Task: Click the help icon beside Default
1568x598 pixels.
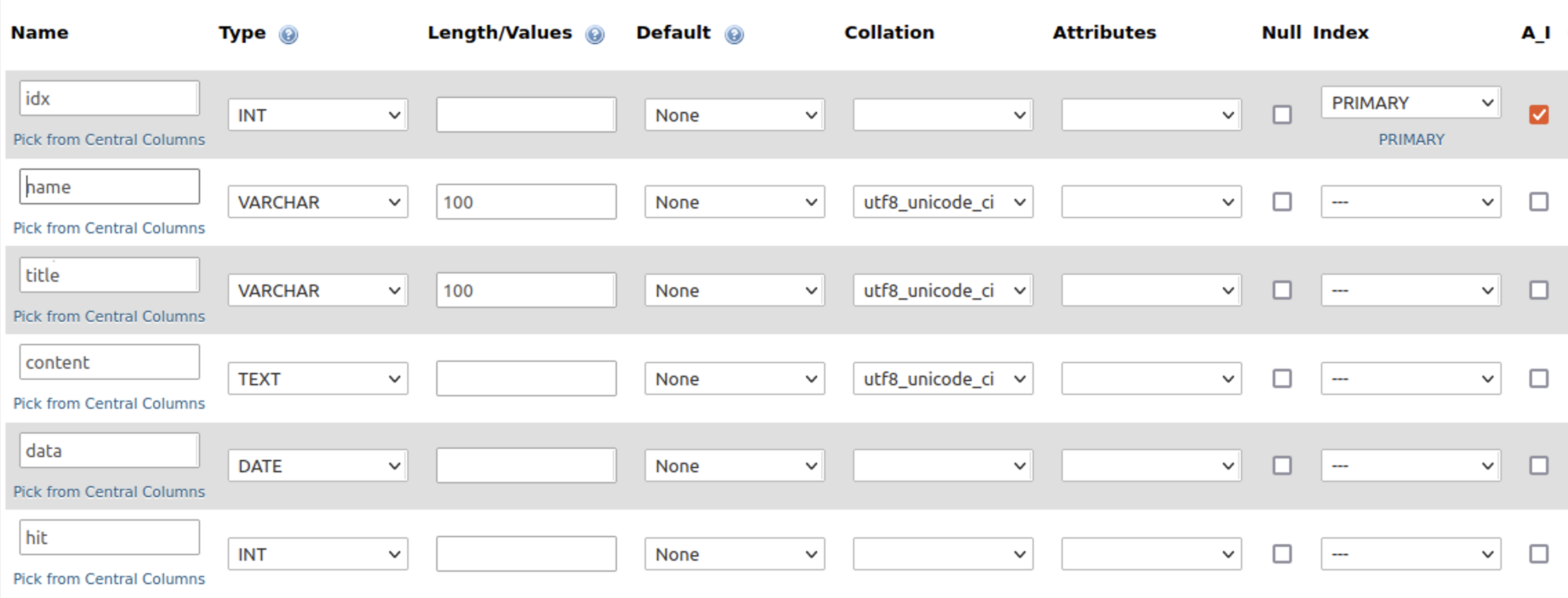Action: tap(734, 35)
